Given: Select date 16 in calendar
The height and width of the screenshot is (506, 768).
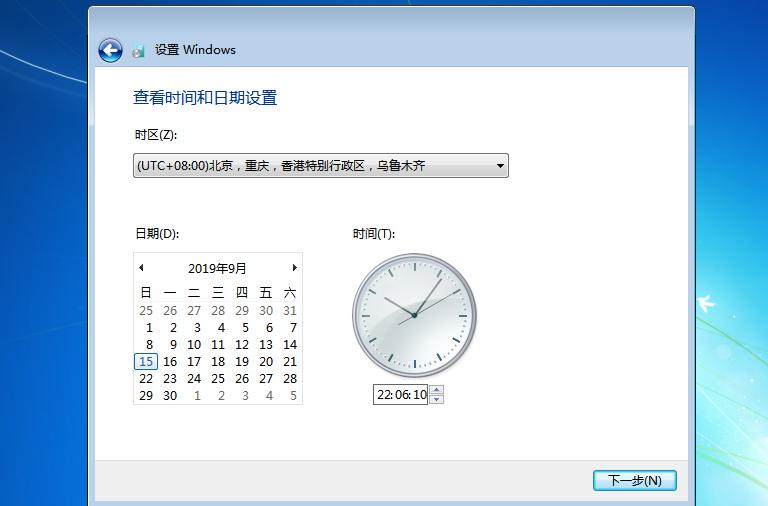Looking at the screenshot, I should point(170,362).
